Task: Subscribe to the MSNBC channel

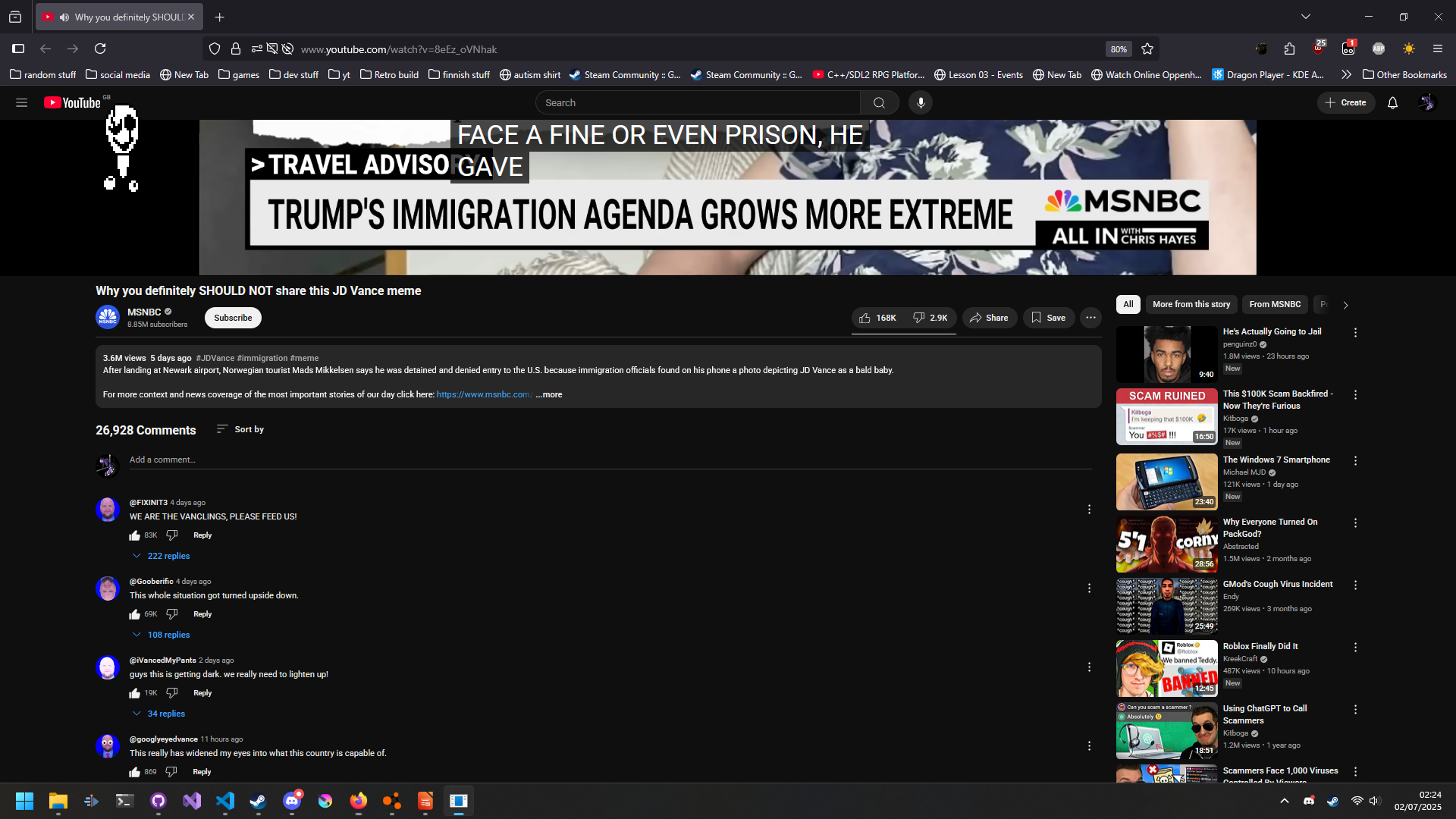Action: click(x=233, y=318)
